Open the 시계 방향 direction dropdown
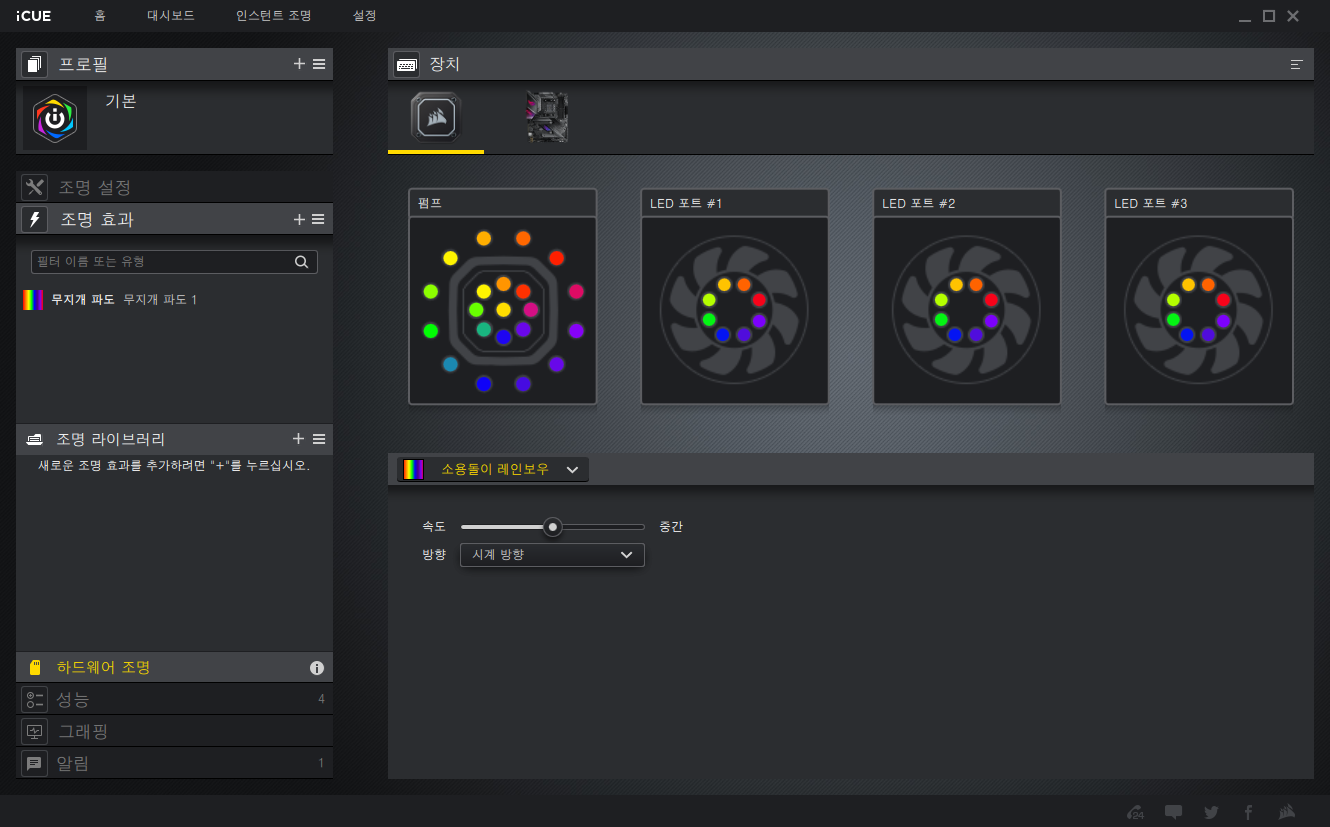Screen dimensions: 1330x827 pos(552,555)
